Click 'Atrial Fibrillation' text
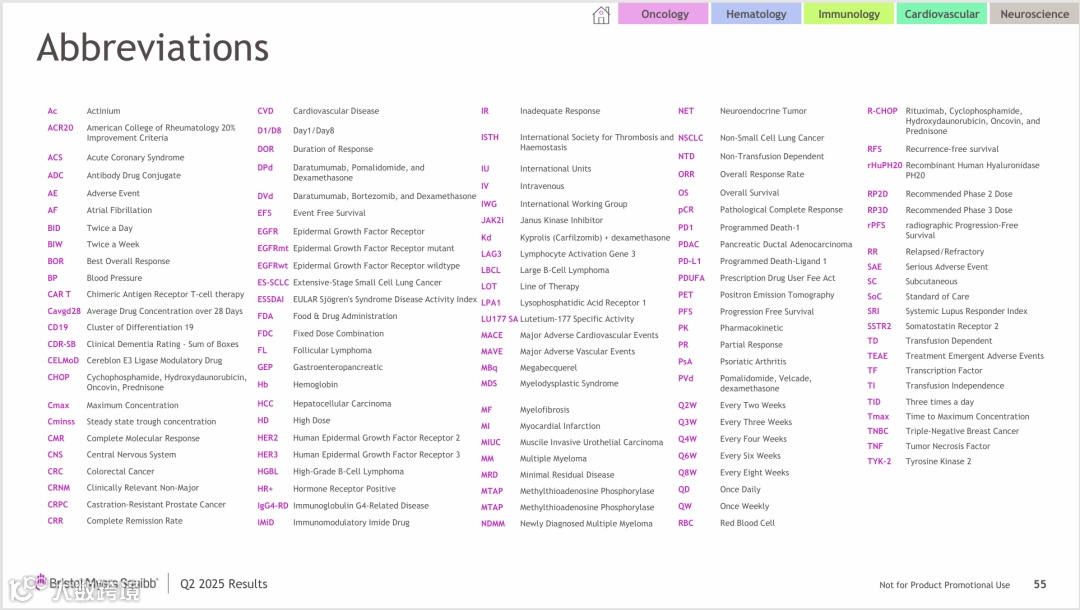The height and width of the screenshot is (610, 1080). click(x=119, y=210)
